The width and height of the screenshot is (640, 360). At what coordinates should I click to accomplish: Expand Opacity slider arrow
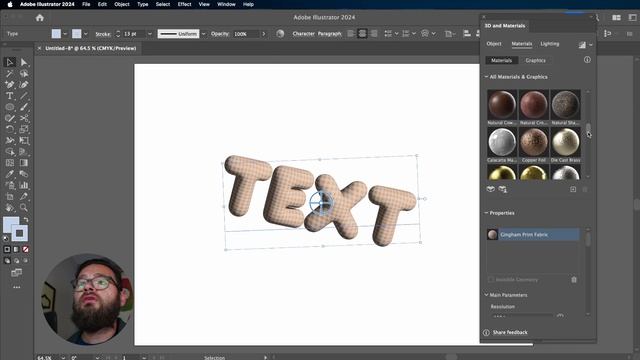click(264, 34)
